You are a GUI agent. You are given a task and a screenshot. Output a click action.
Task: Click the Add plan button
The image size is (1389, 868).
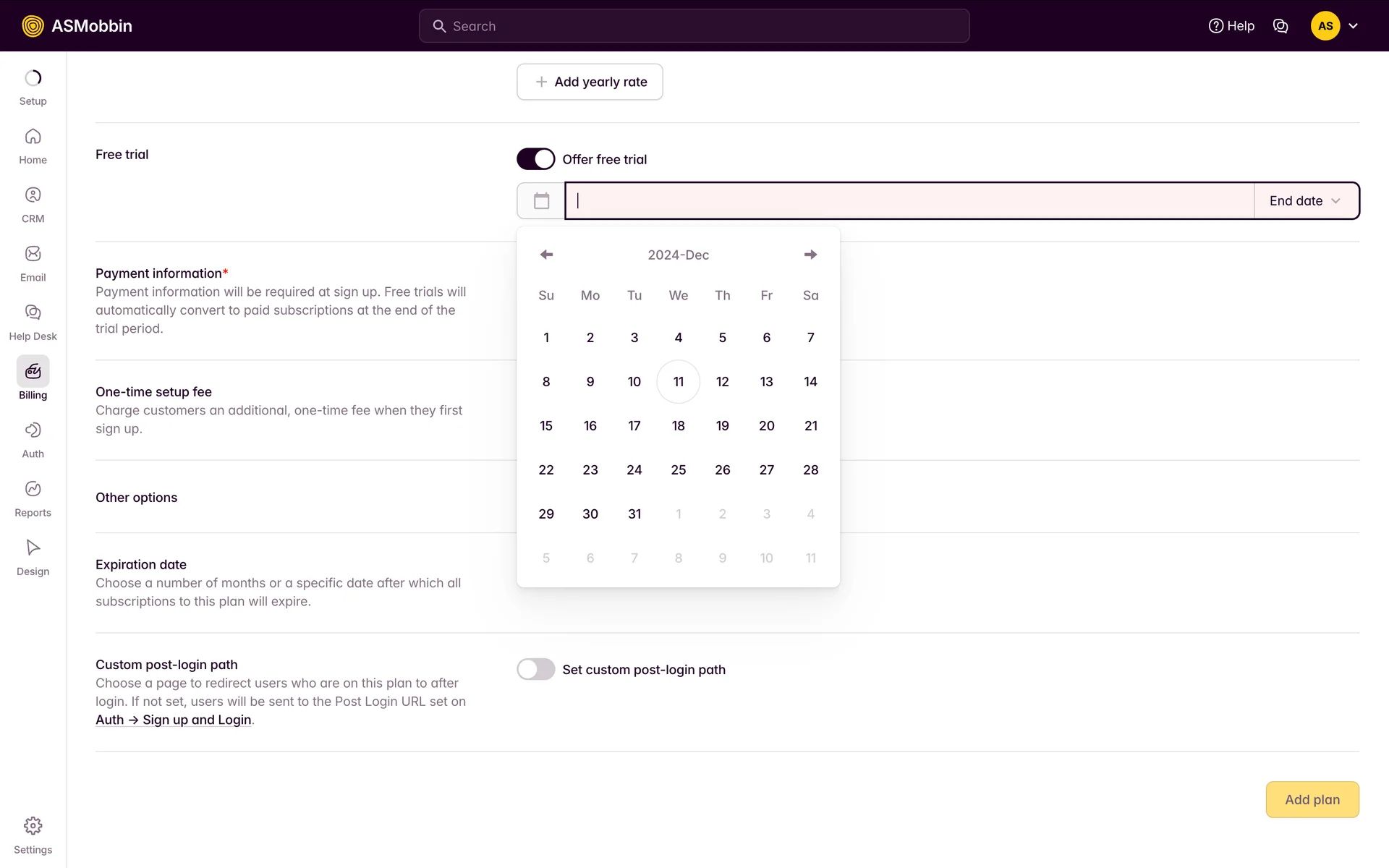[x=1312, y=799]
